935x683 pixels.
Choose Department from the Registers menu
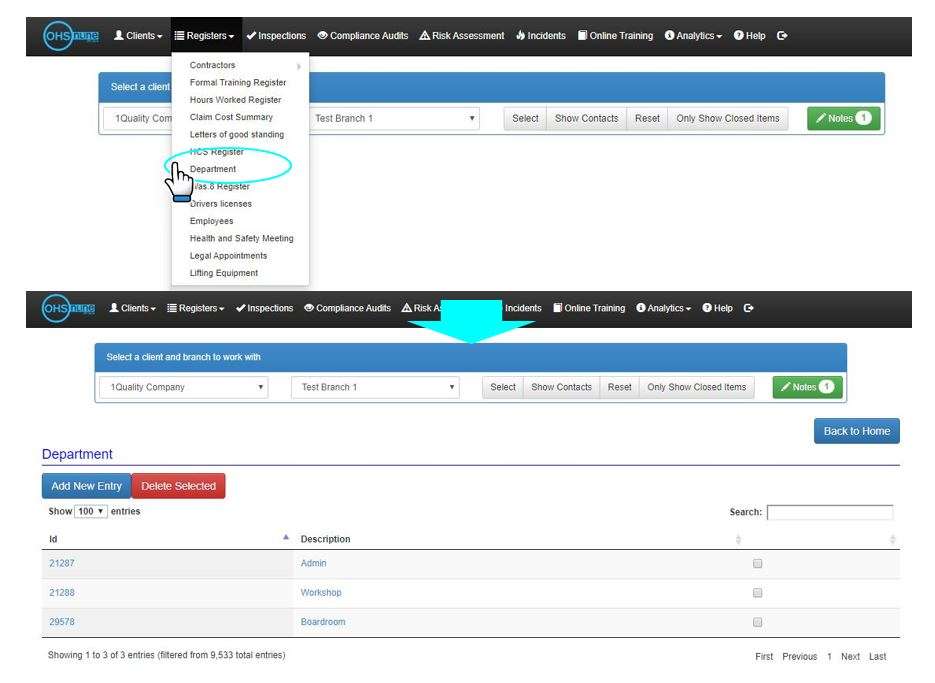(x=213, y=169)
